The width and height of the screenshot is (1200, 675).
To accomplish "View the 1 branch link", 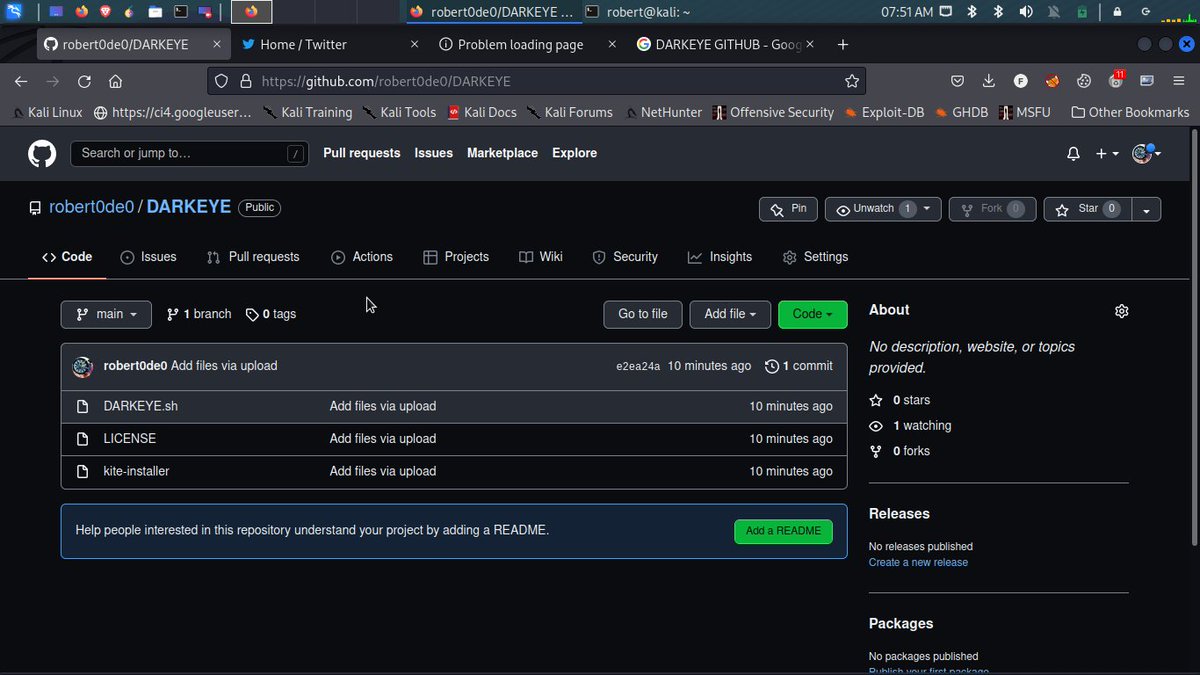I will click(198, 314).
